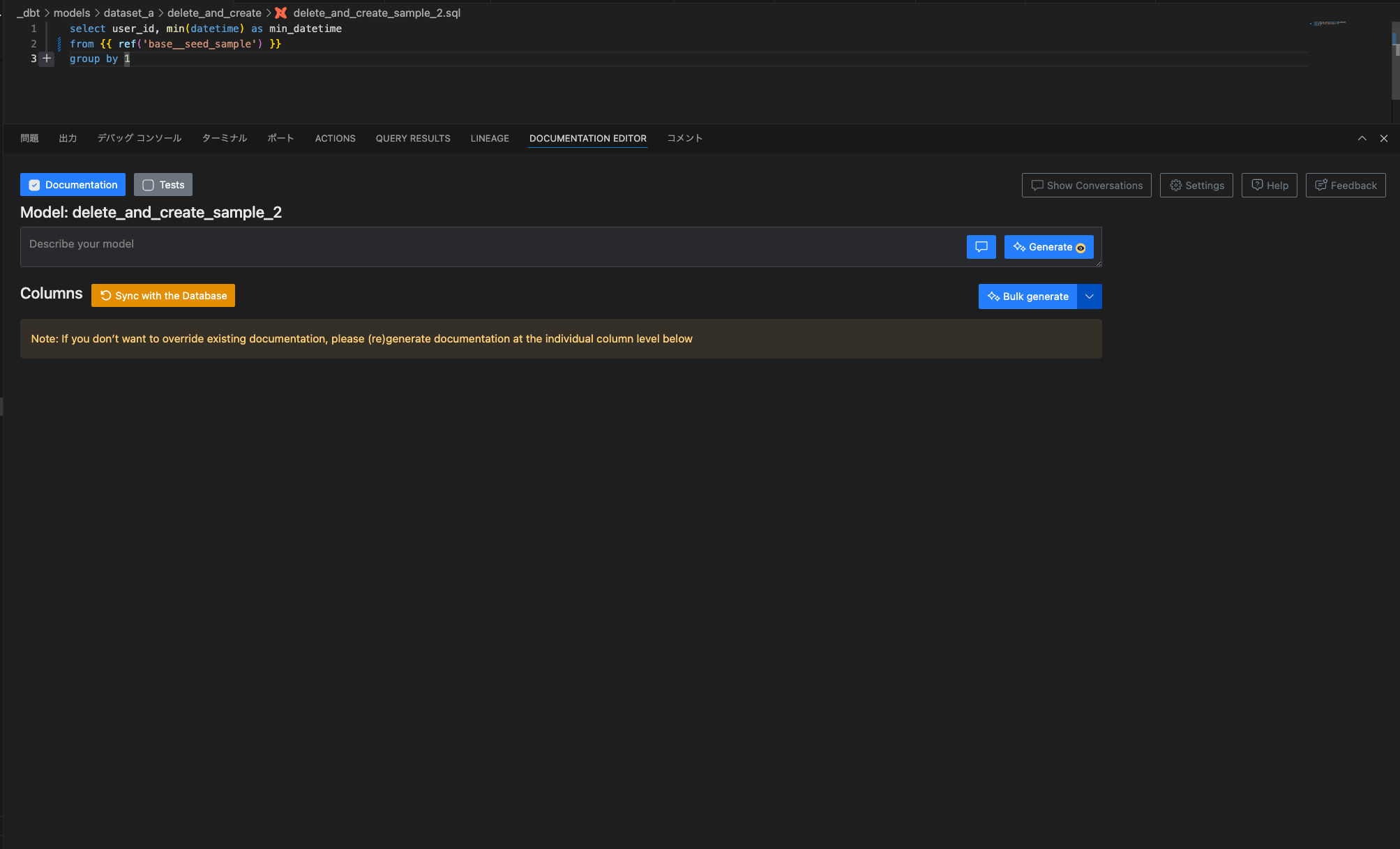Maximize the panel with the up chevron
The width and height of the screenshot is (1400, 849).
pos(1362,138)
